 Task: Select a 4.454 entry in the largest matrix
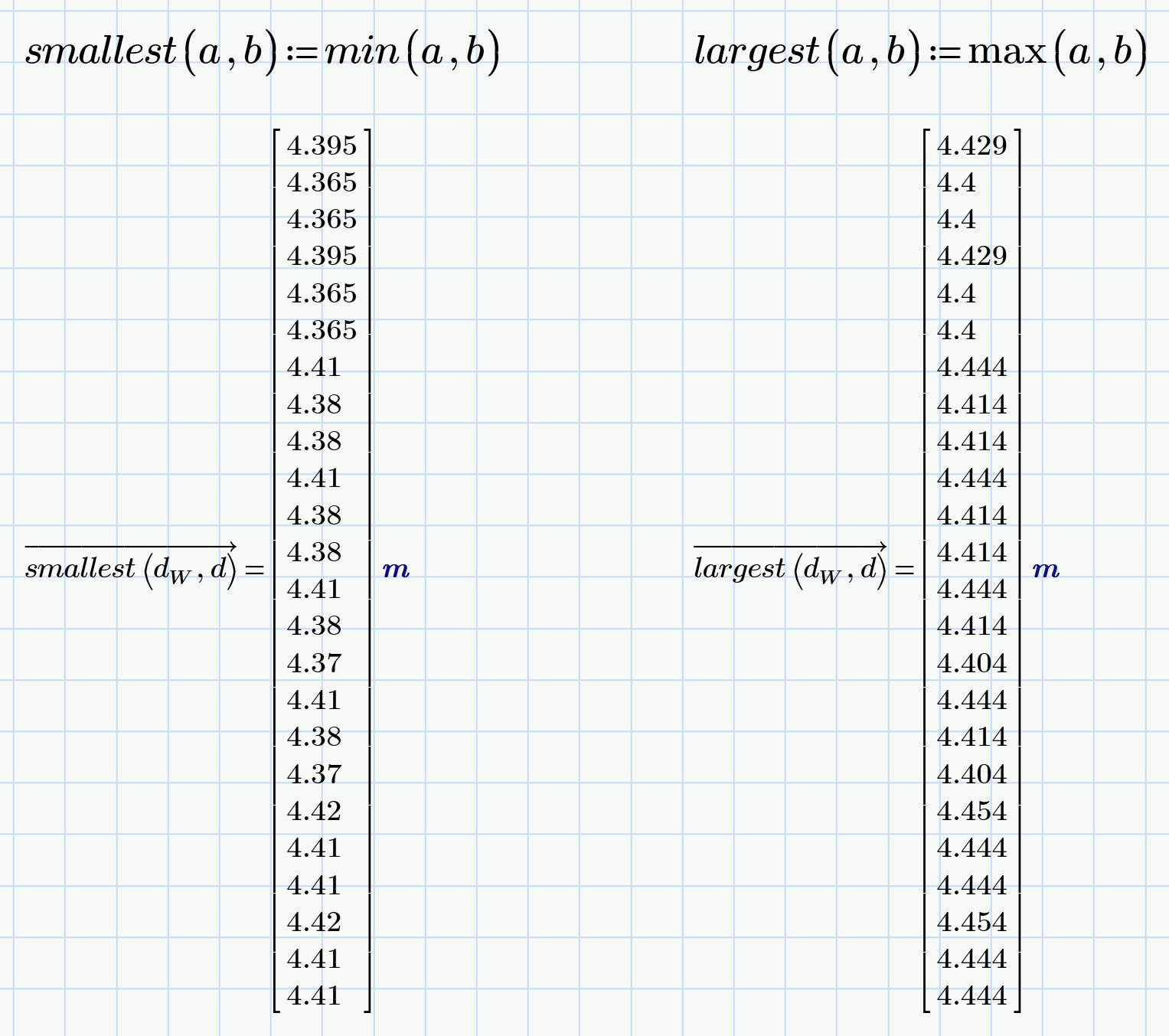point(974,811)
